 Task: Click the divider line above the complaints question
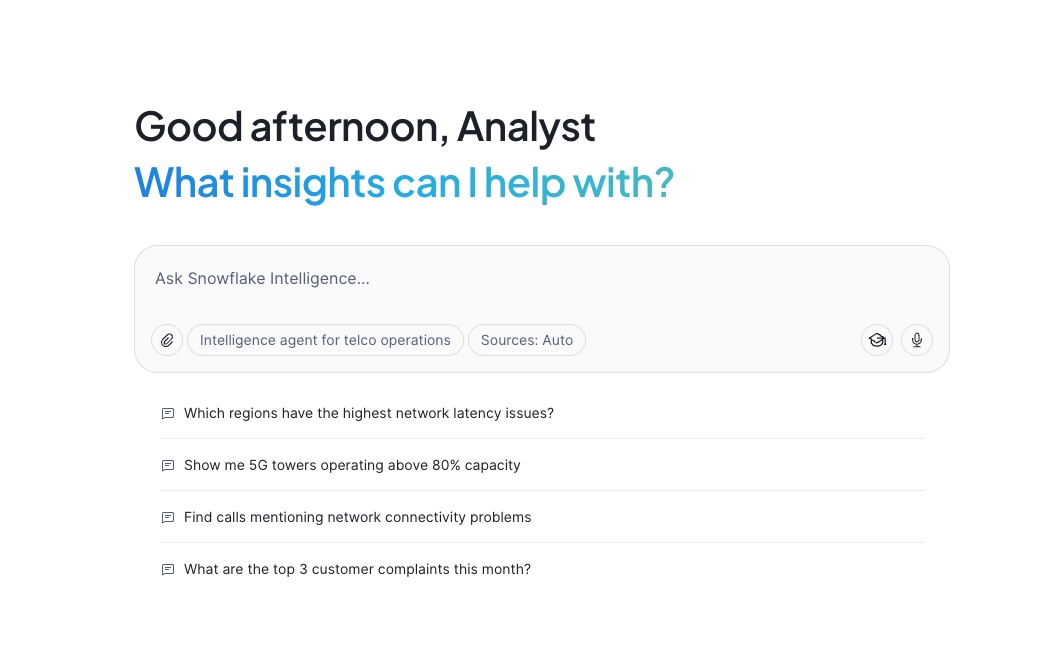(x=542, y=543)
